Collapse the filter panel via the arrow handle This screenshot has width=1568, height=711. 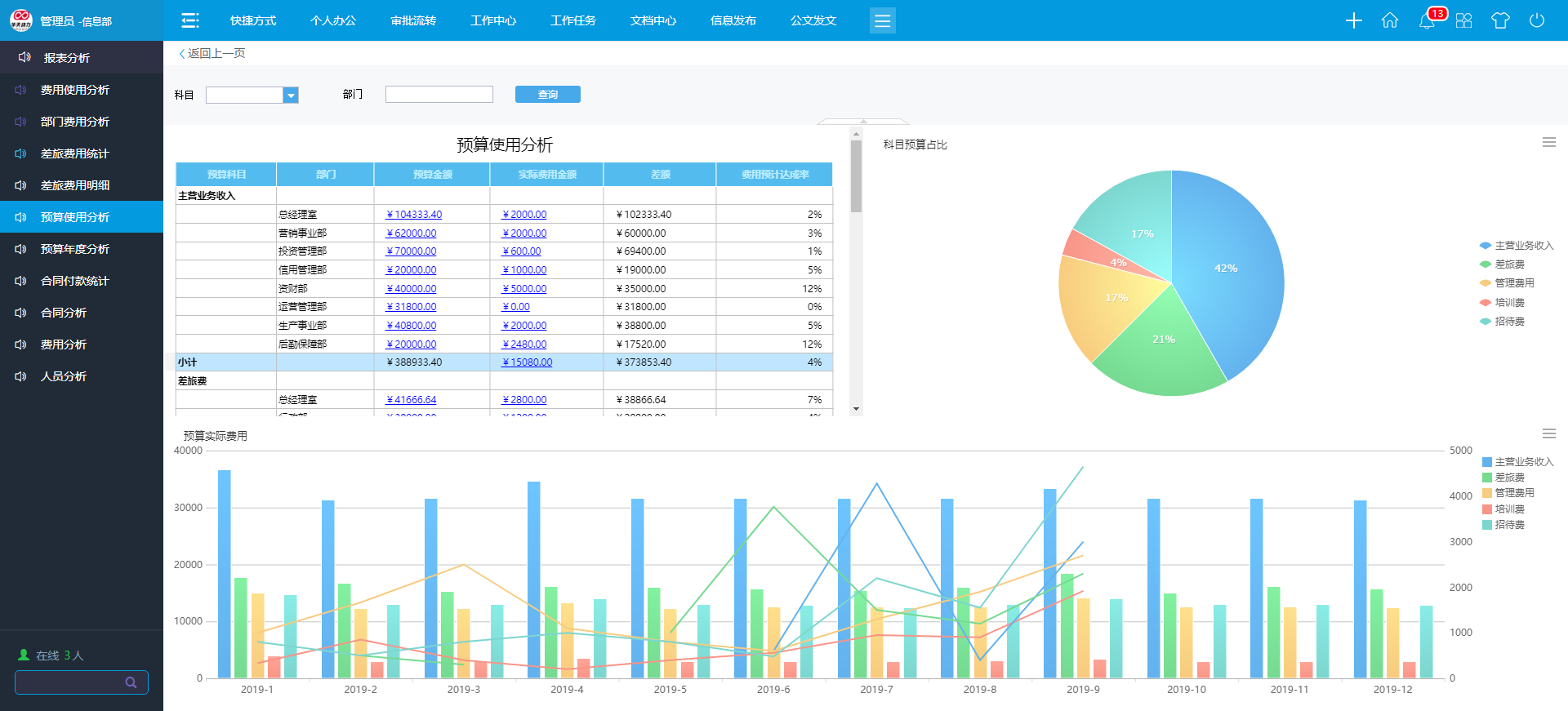click(x=862, y=122)
